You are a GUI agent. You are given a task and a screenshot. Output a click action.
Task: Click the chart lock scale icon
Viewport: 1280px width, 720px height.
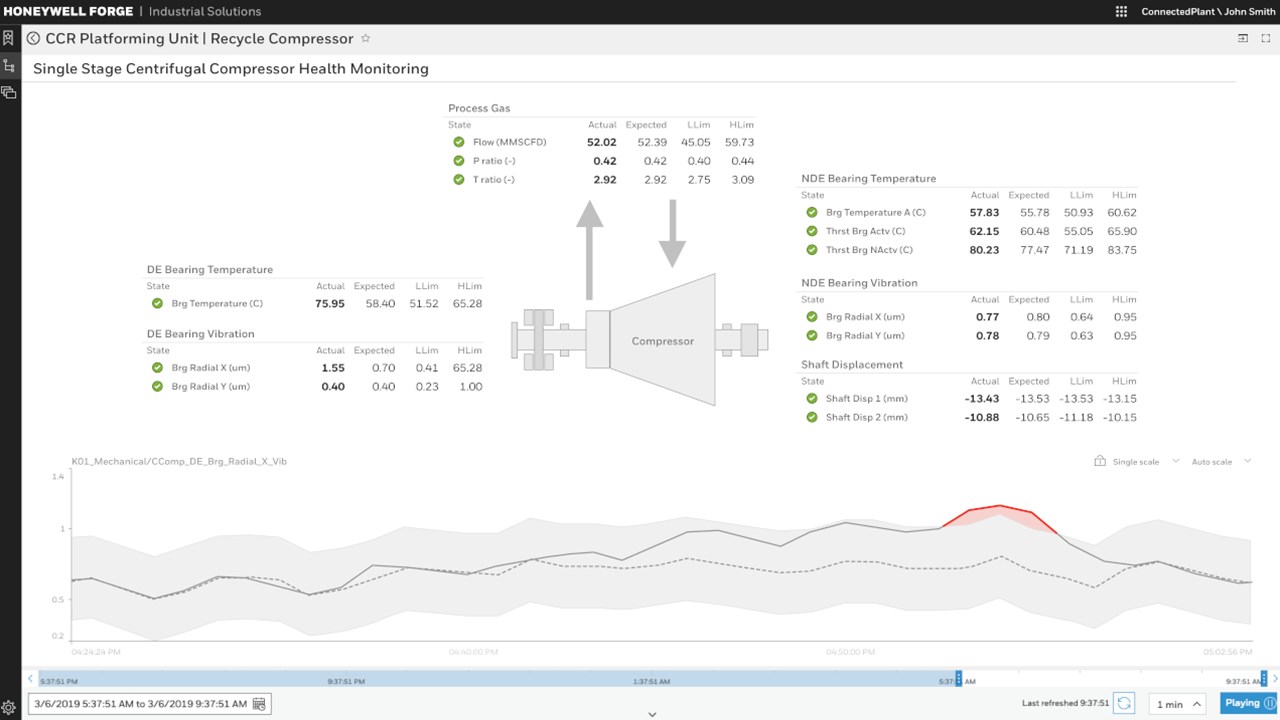pos(1099,461)
